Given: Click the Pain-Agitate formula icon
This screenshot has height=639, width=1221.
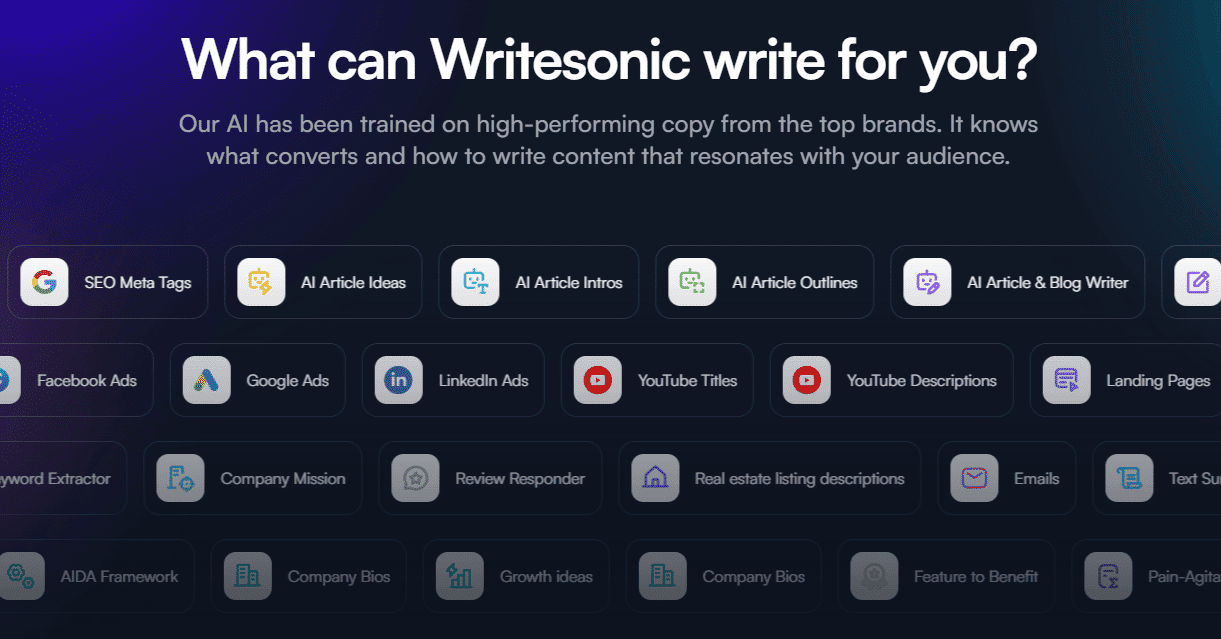Looking at the screenshot, I should (x=1108, y=576).
